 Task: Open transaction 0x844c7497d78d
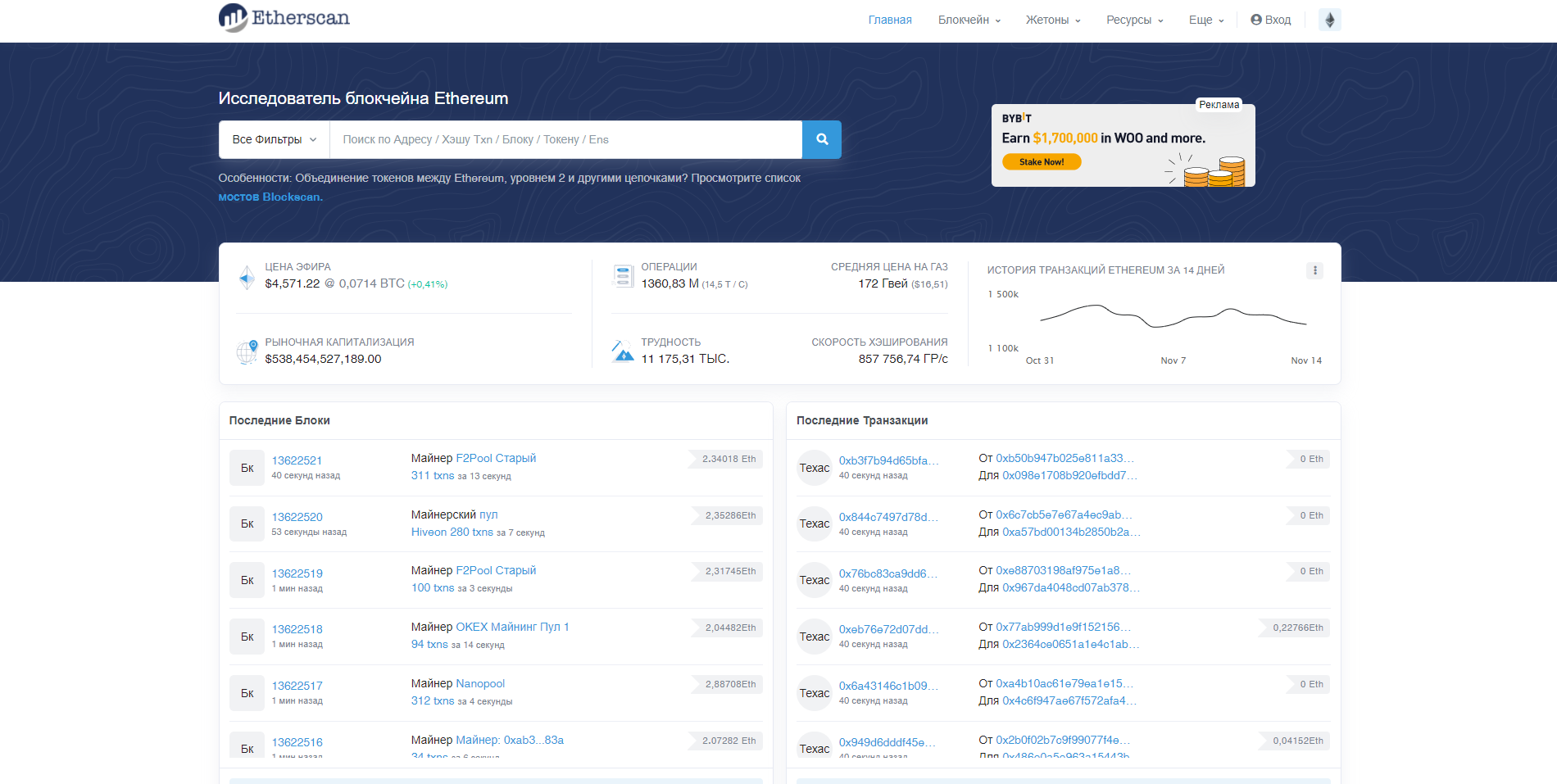[x=888, y=517]
